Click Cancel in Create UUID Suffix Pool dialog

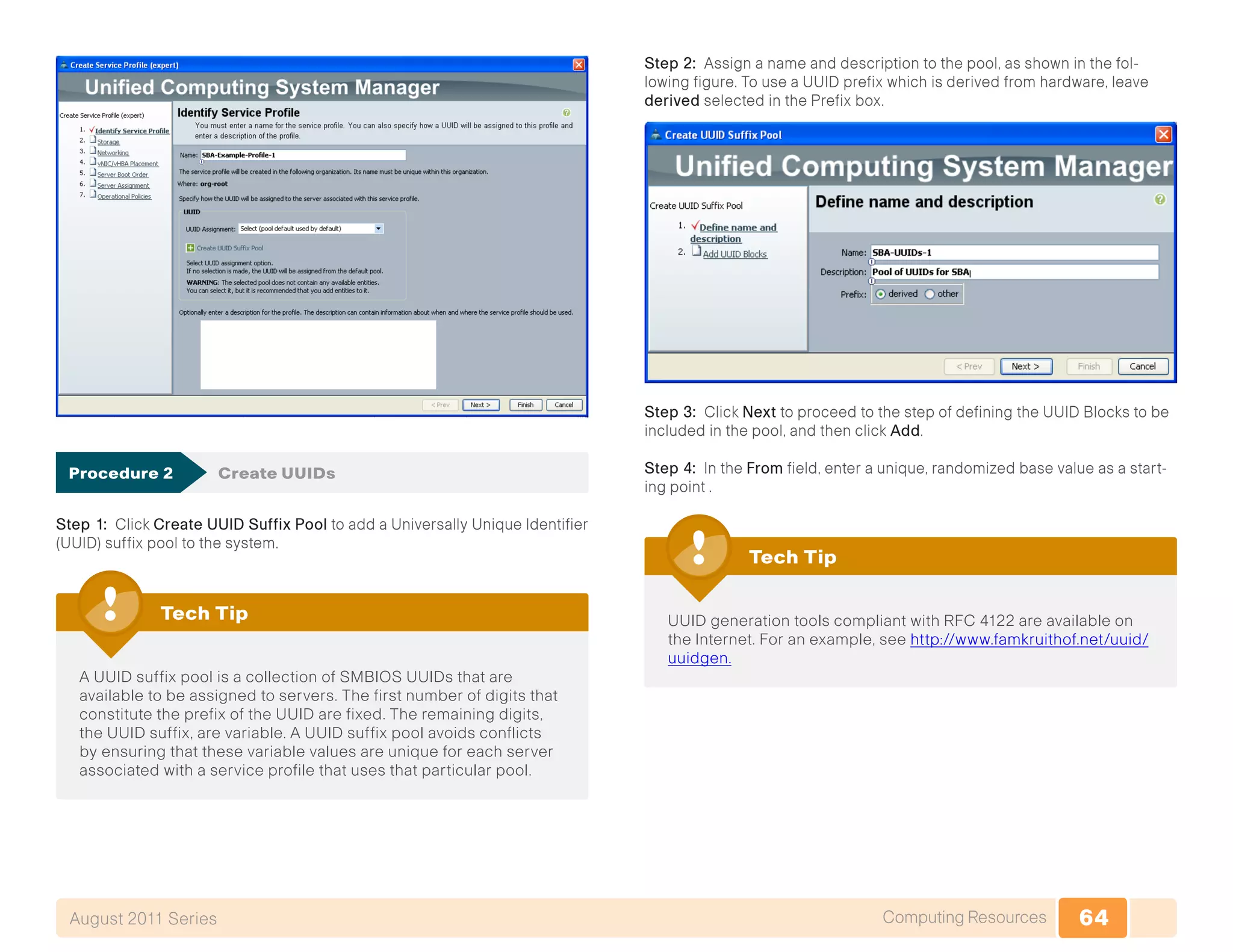coord(1143,366)
